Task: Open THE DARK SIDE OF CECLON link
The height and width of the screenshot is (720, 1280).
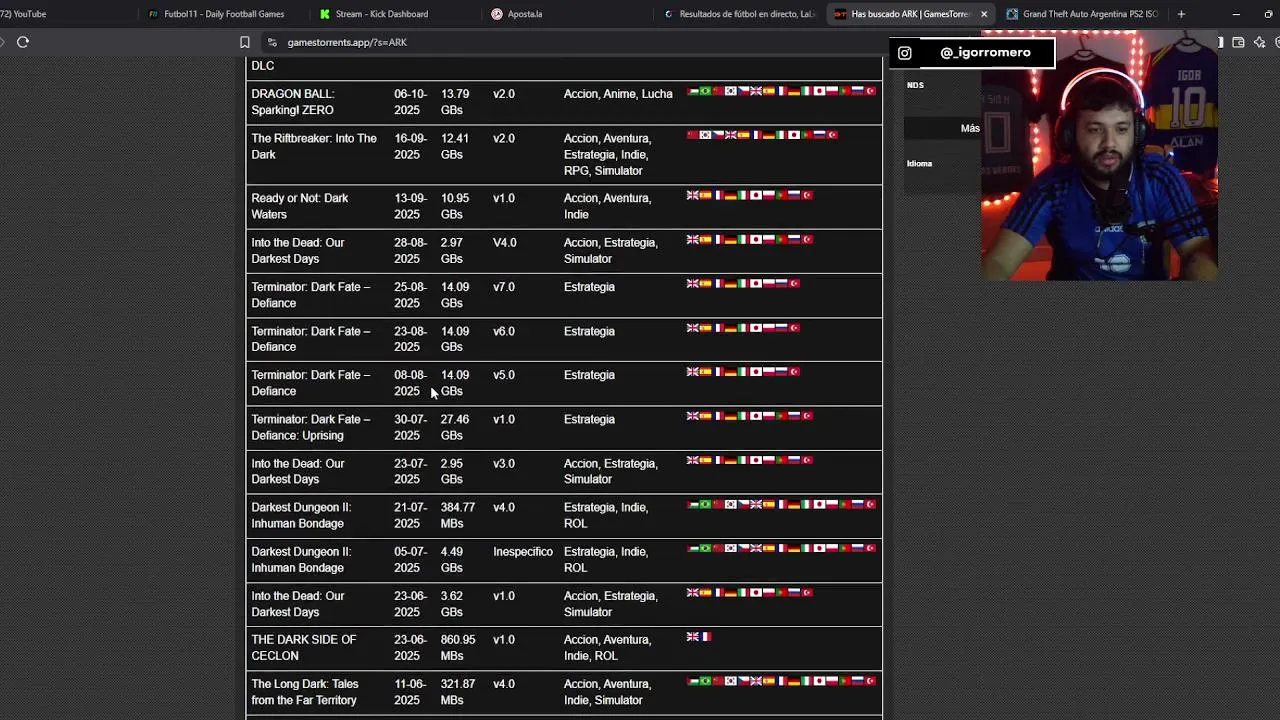Action: tap(303, 647)
